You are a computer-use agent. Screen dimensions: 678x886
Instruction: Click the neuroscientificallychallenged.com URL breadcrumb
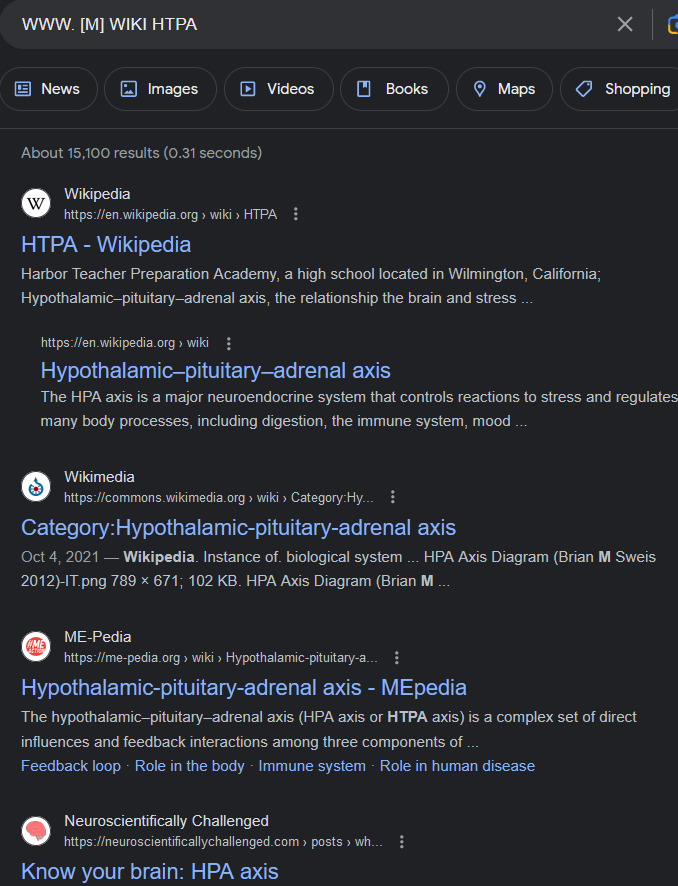(x=223, y=842)
